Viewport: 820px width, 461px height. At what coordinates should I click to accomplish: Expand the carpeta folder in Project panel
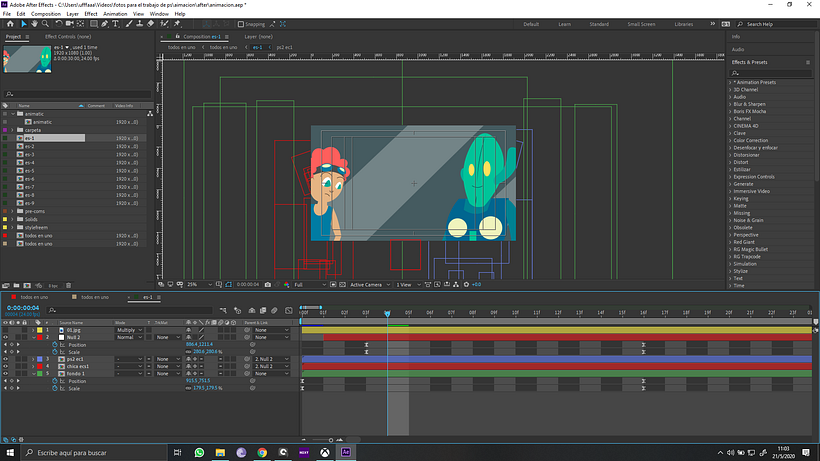[13, 130]
